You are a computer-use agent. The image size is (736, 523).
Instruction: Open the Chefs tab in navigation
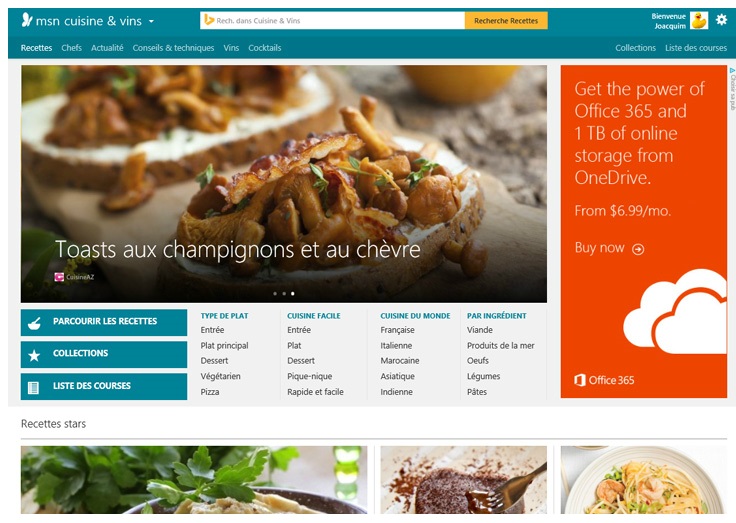pos(71,48)
